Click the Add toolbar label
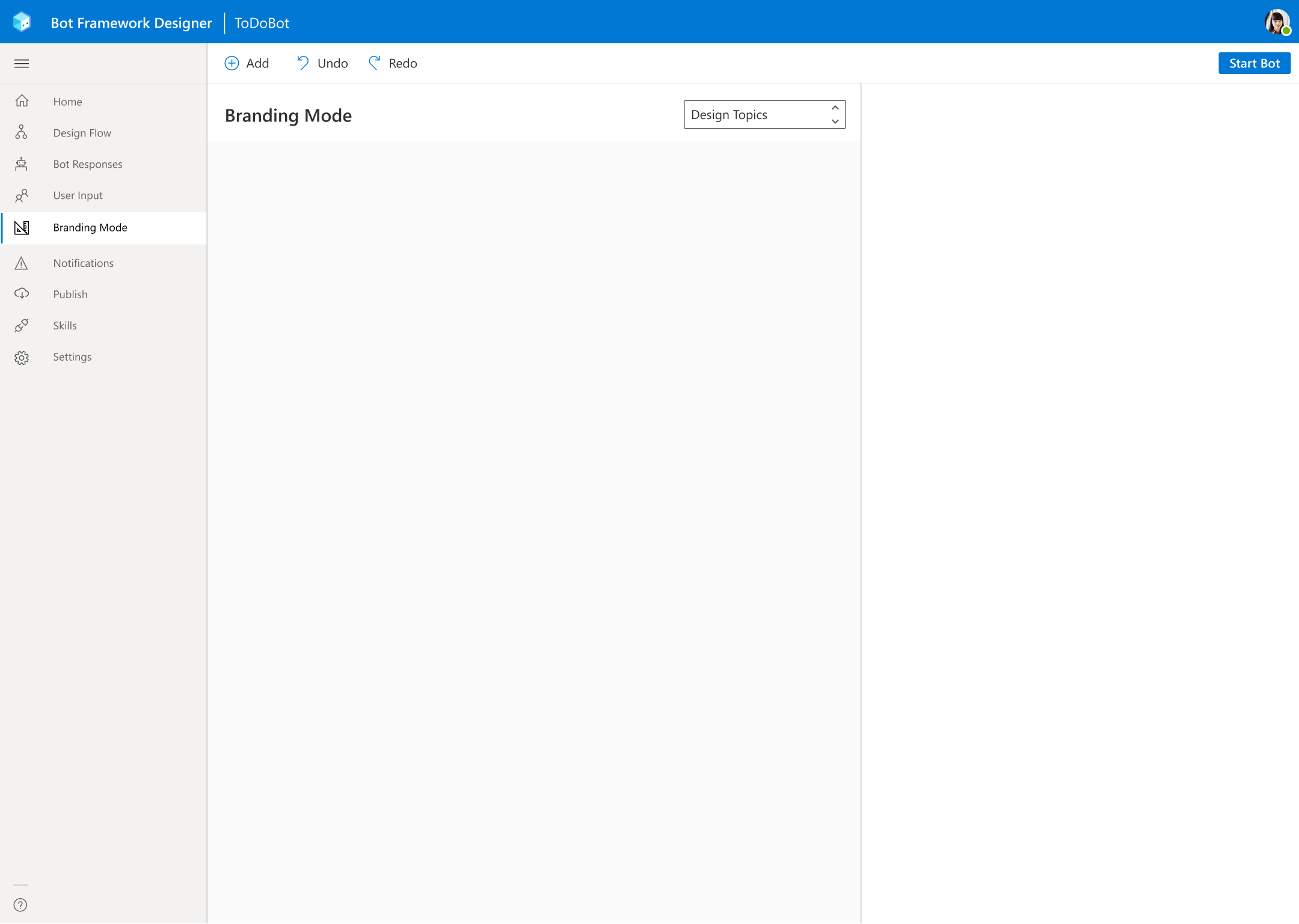This screenshot has height=924, width=1299. coord(257,63)
